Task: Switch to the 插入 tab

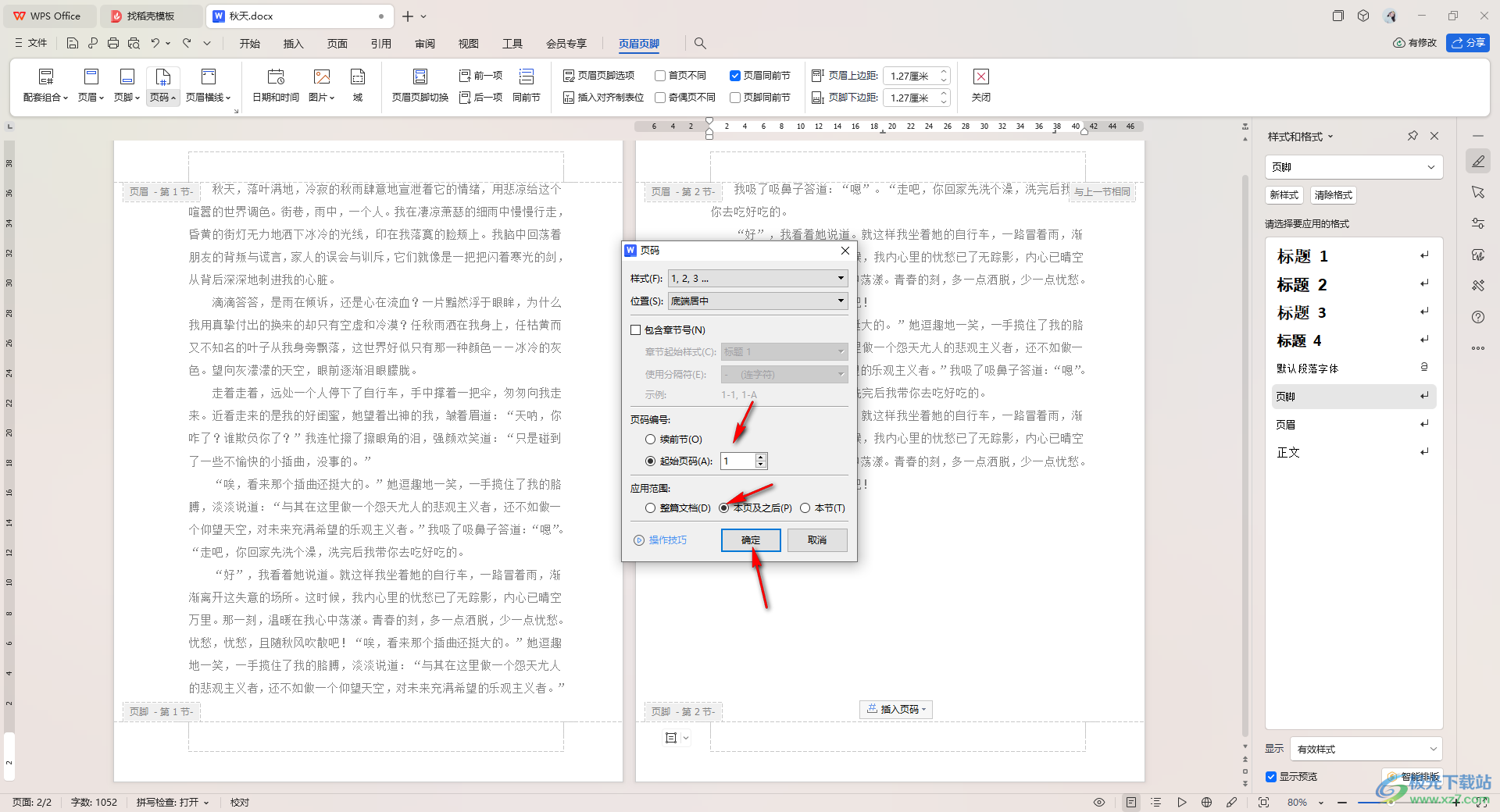Action: tap(294, 44)
